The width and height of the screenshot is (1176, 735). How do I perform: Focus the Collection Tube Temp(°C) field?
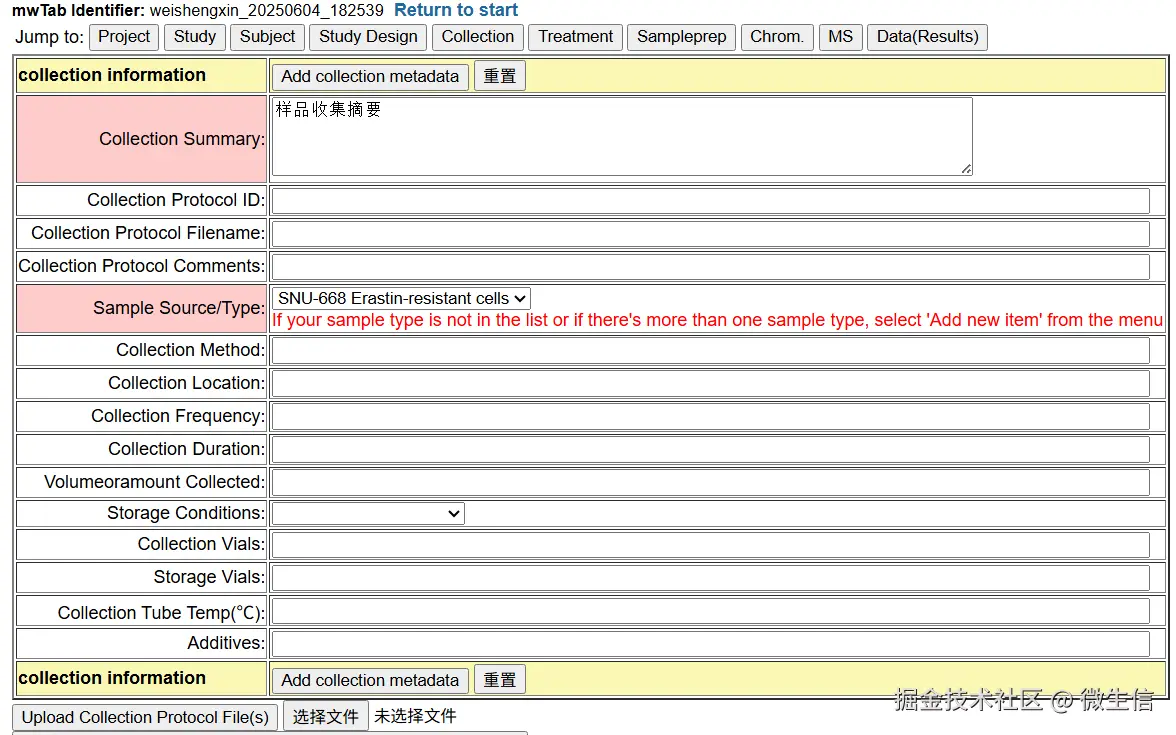pos(710,611)
